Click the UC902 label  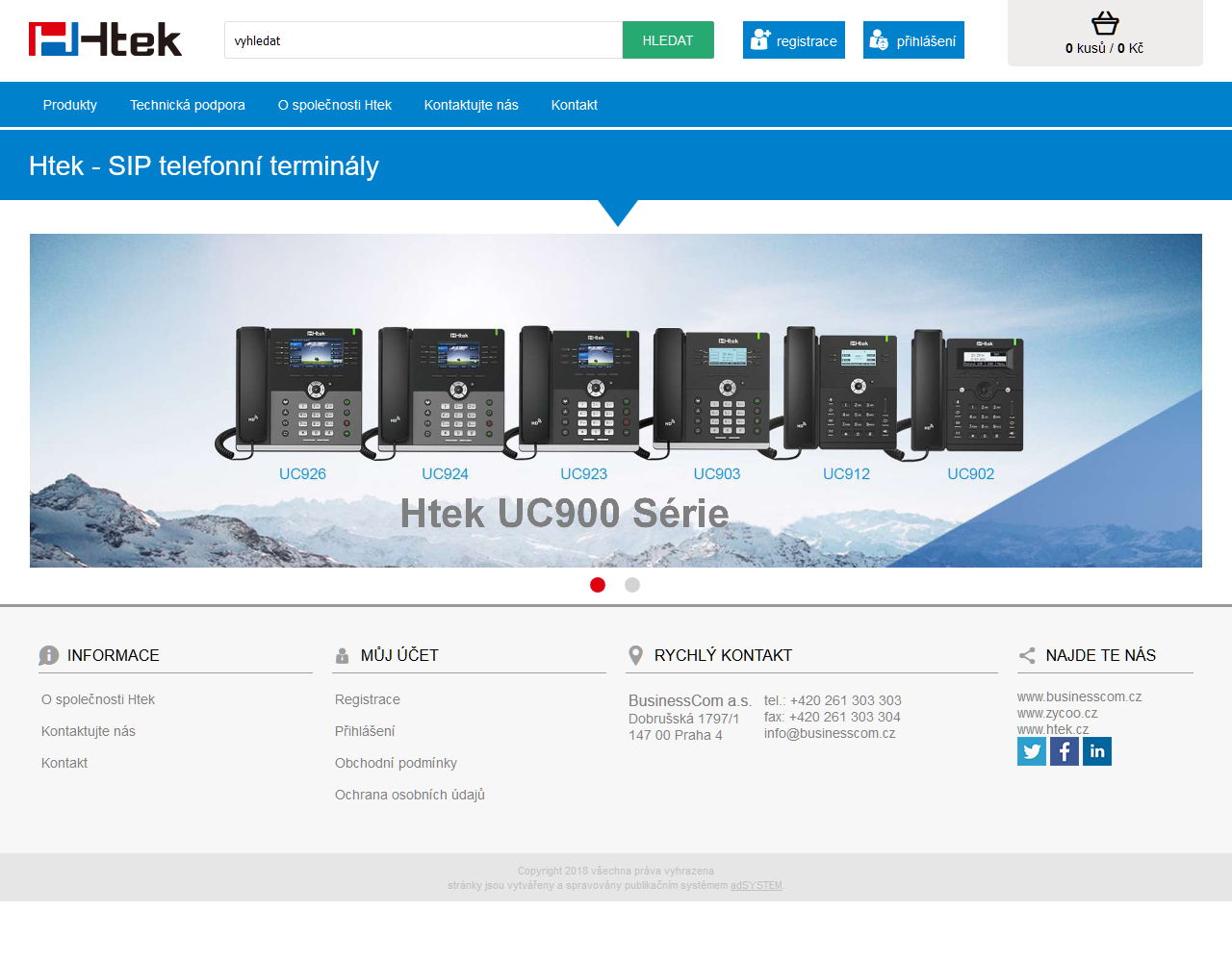coord(970,474)
